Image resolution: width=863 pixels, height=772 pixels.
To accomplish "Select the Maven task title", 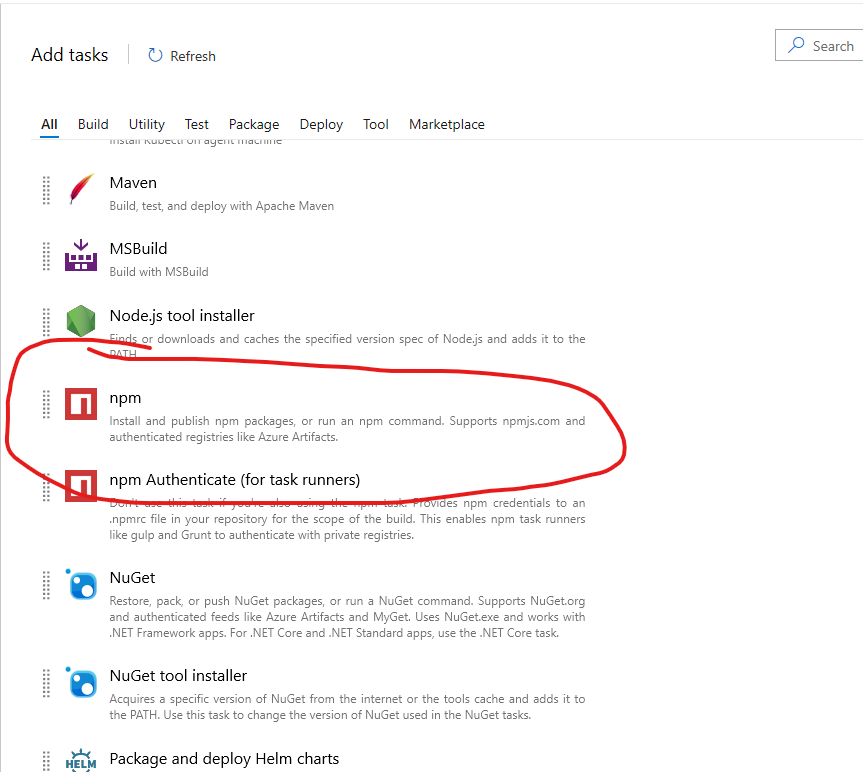I will [133, 183].
